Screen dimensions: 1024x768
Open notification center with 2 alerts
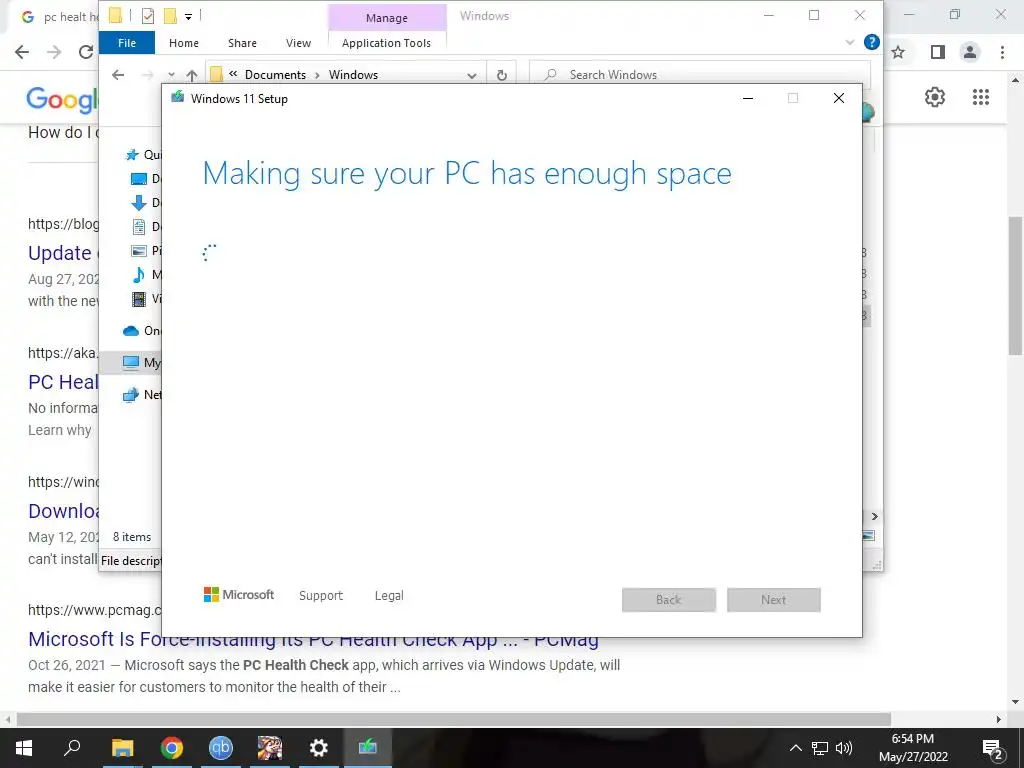click(x=993, y=749)
